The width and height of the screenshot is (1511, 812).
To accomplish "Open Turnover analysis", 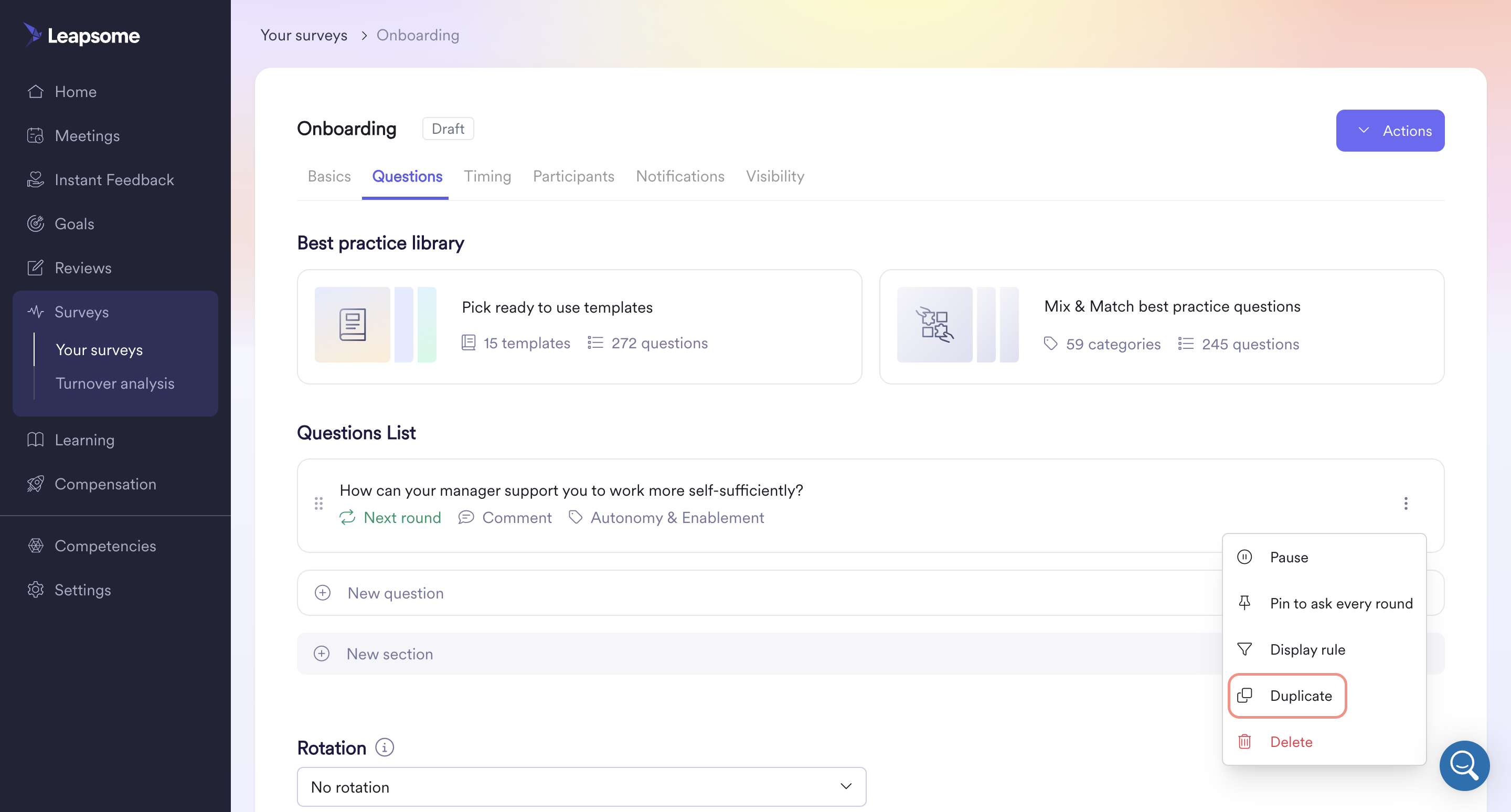I will (115, 383).
